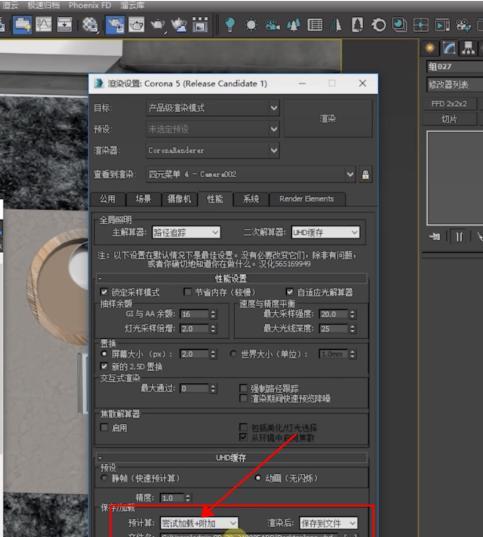The height and width of the screenshot is (537, 483).
Task: Open the Phoenix FD menu
Action: click(90, 5)
